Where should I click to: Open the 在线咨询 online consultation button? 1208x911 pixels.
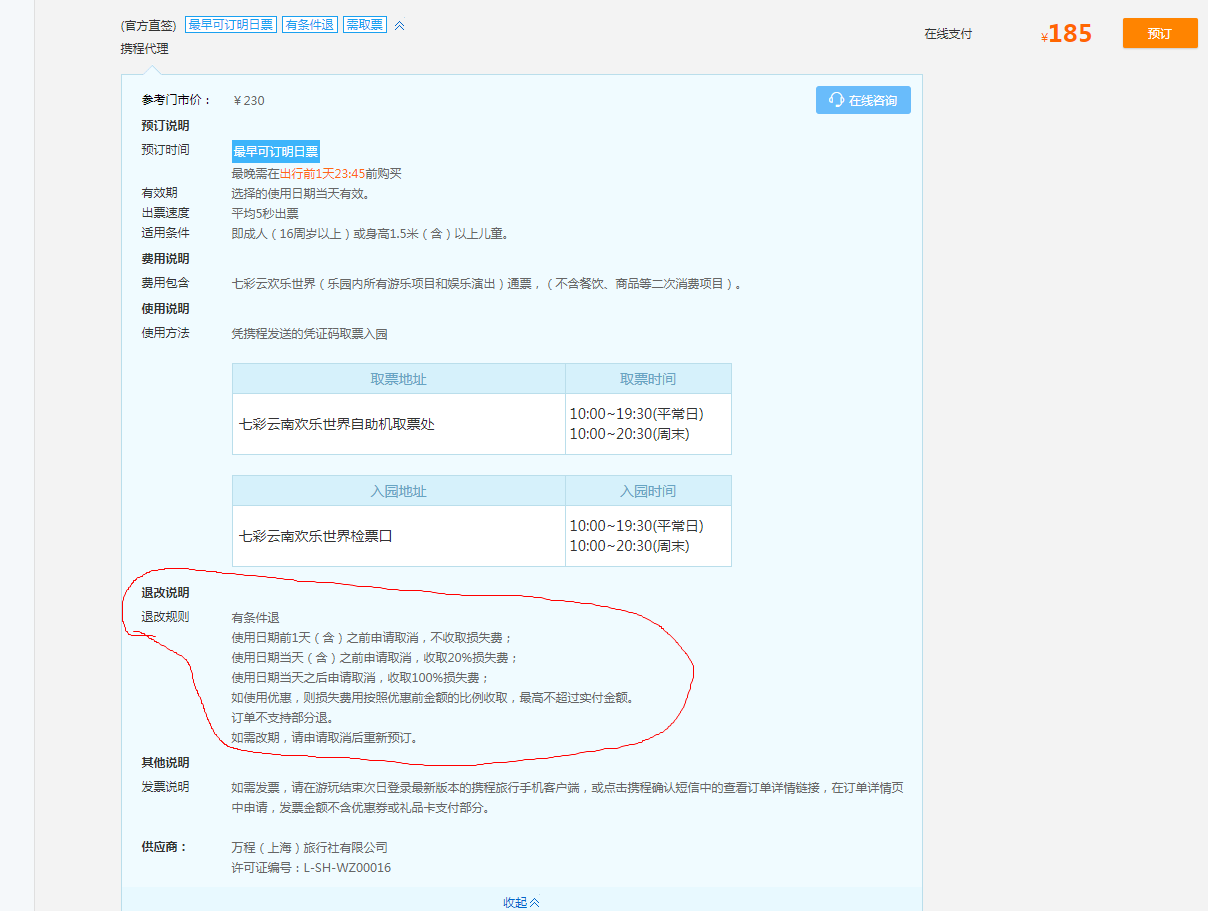tap(863, 100)
